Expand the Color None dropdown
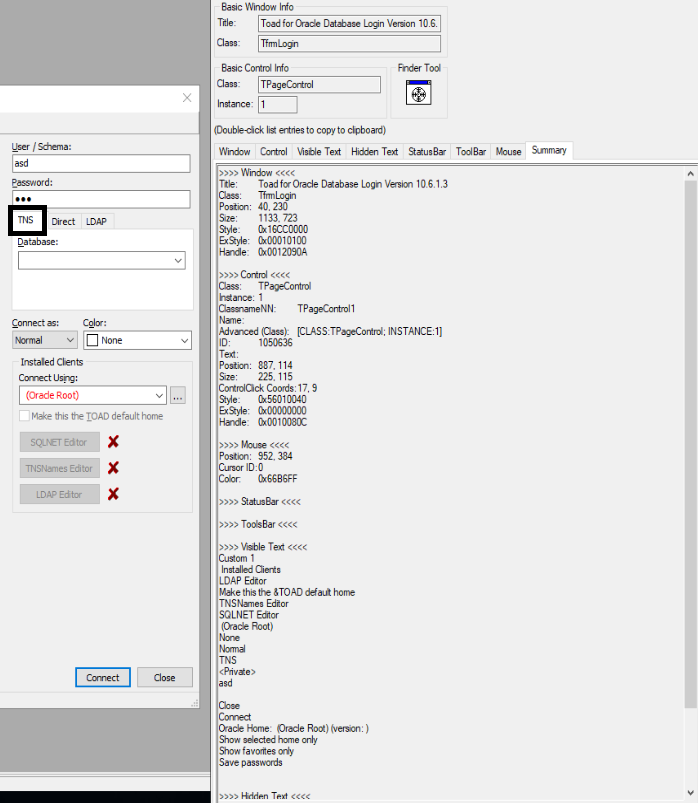699x803 pixels. [184, 341]
